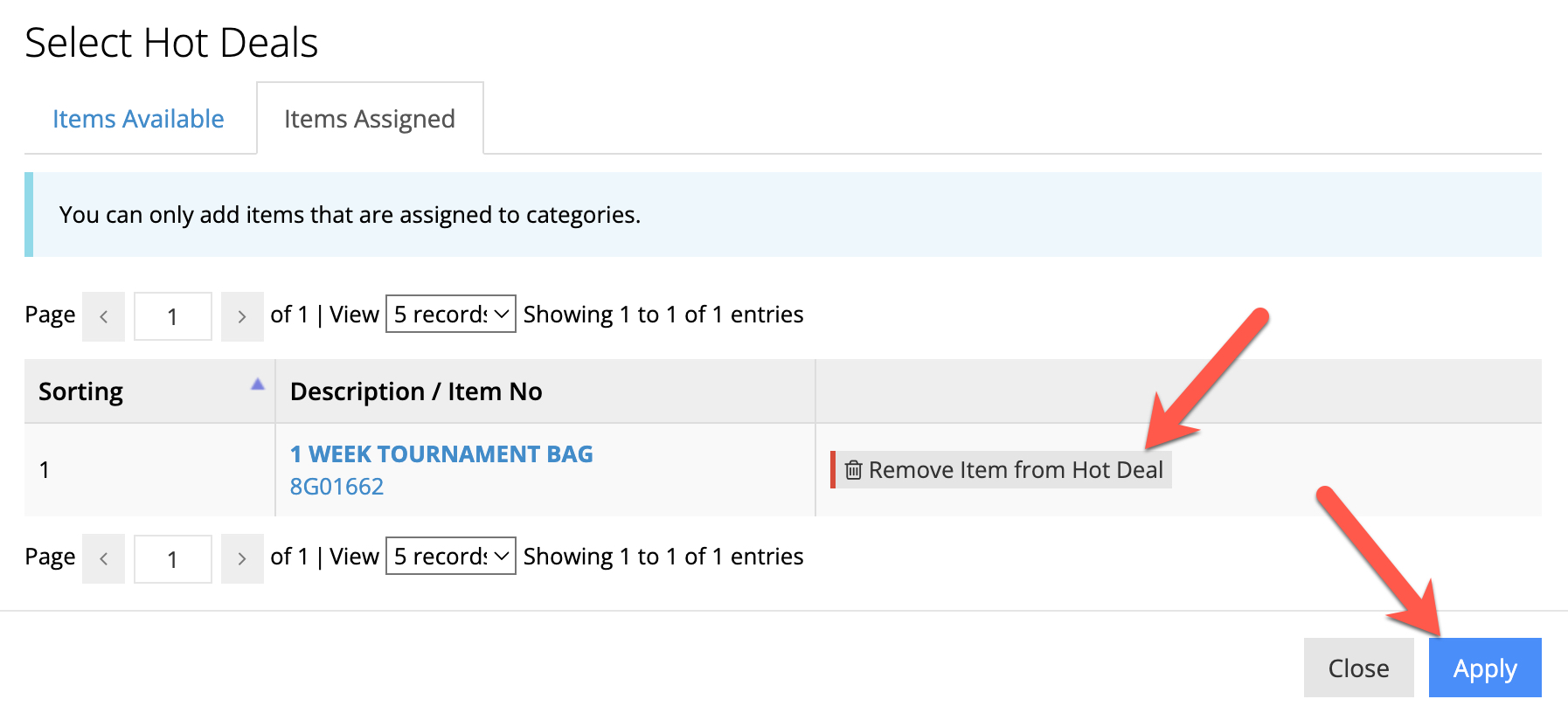Go to next page in bottom pagination
The width and height of the screenshot is (1568, 713).
tap(242, 558)
